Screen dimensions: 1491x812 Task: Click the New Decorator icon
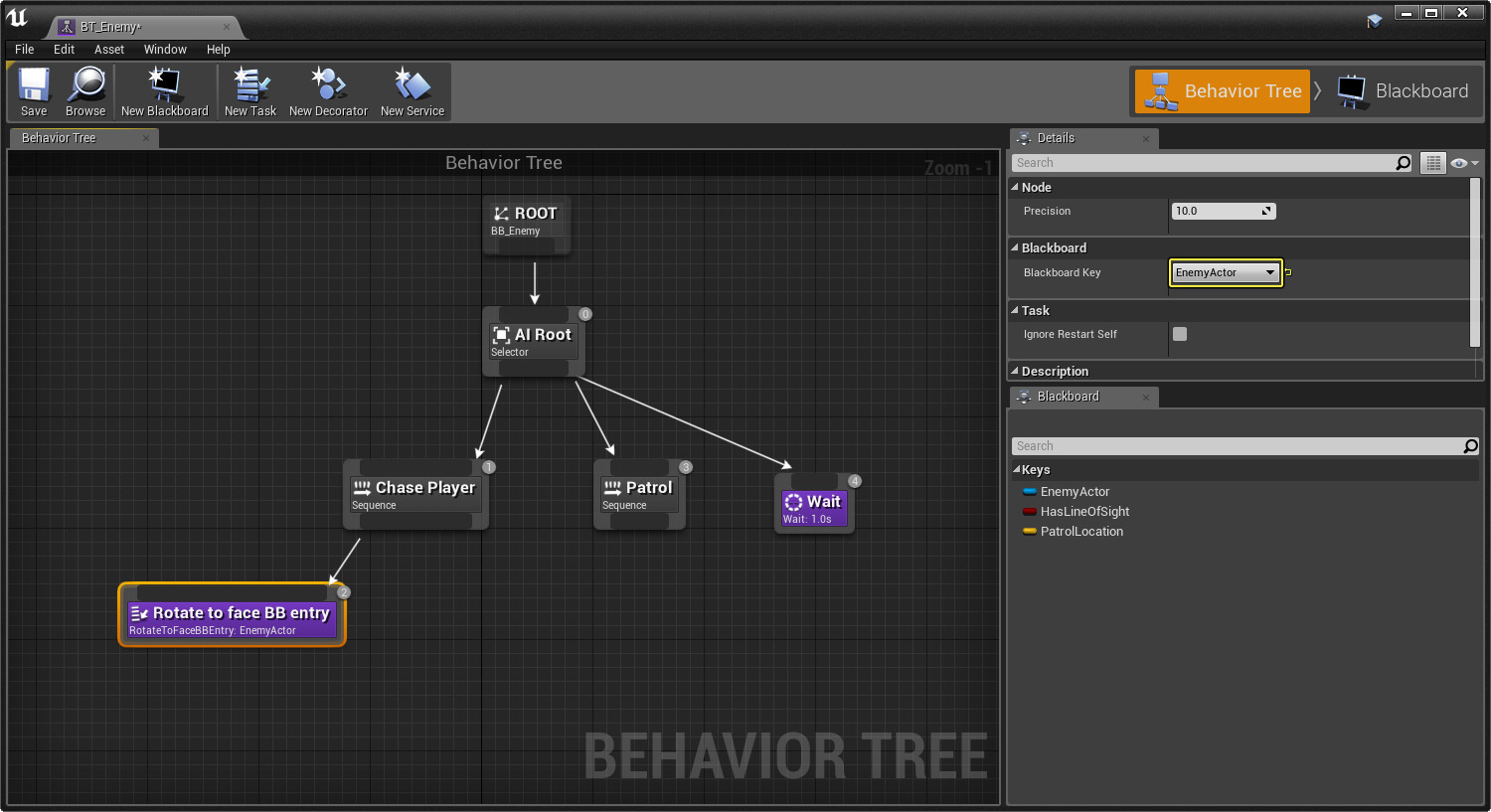click(x=328, y=86)
